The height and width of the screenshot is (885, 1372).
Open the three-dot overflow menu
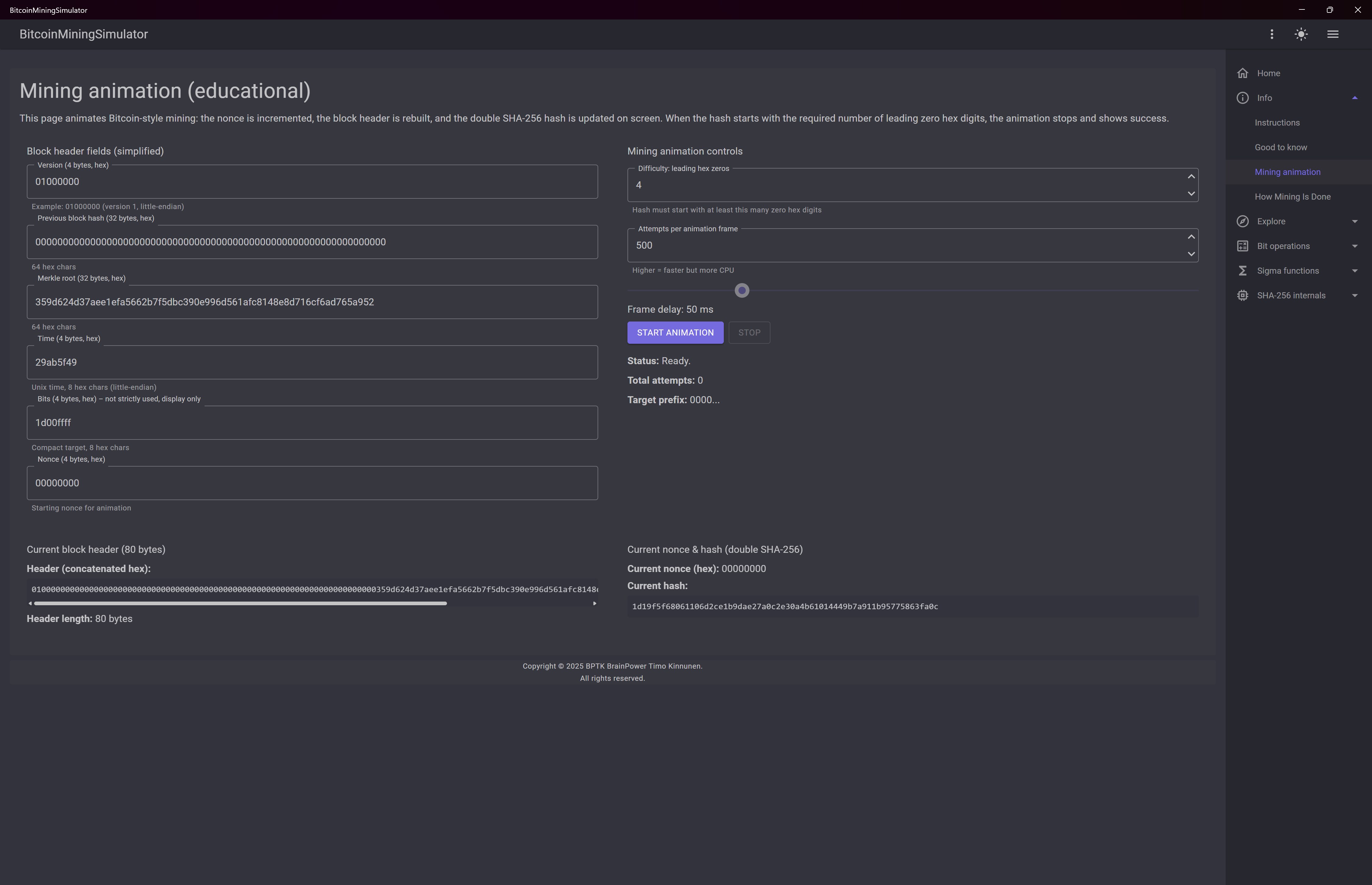(x=1271, y=34)
